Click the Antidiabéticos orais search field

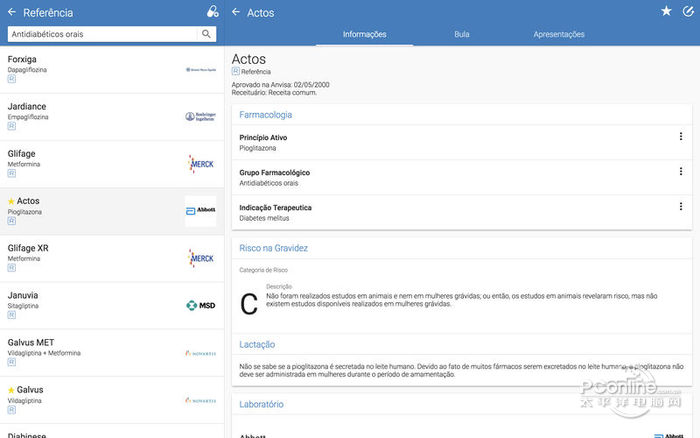[100, 34]
